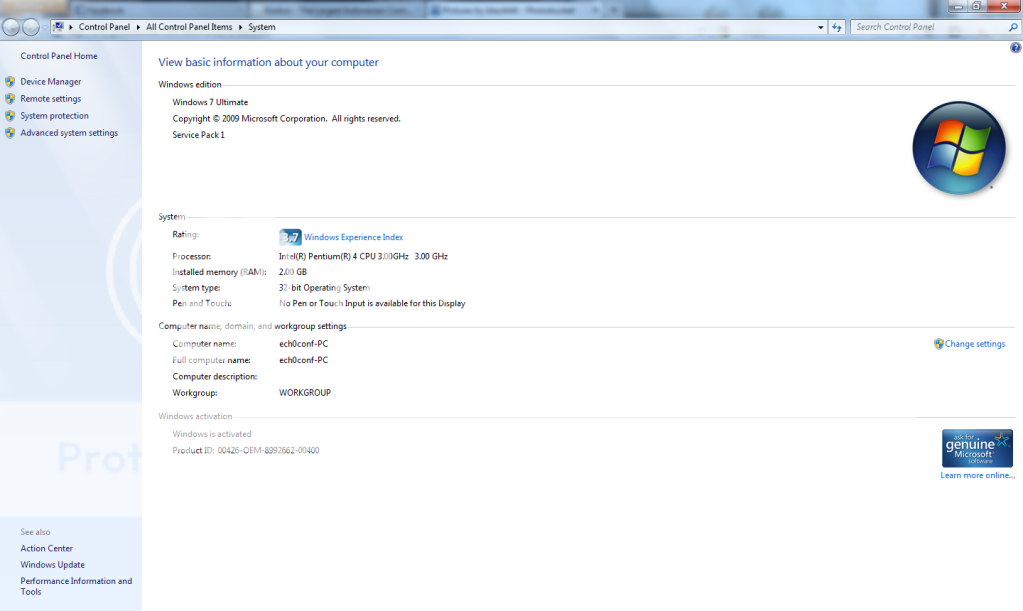Click the magnifier search icon
The width and height of the screenshot is (1023, 611).
pos(1013,27)
